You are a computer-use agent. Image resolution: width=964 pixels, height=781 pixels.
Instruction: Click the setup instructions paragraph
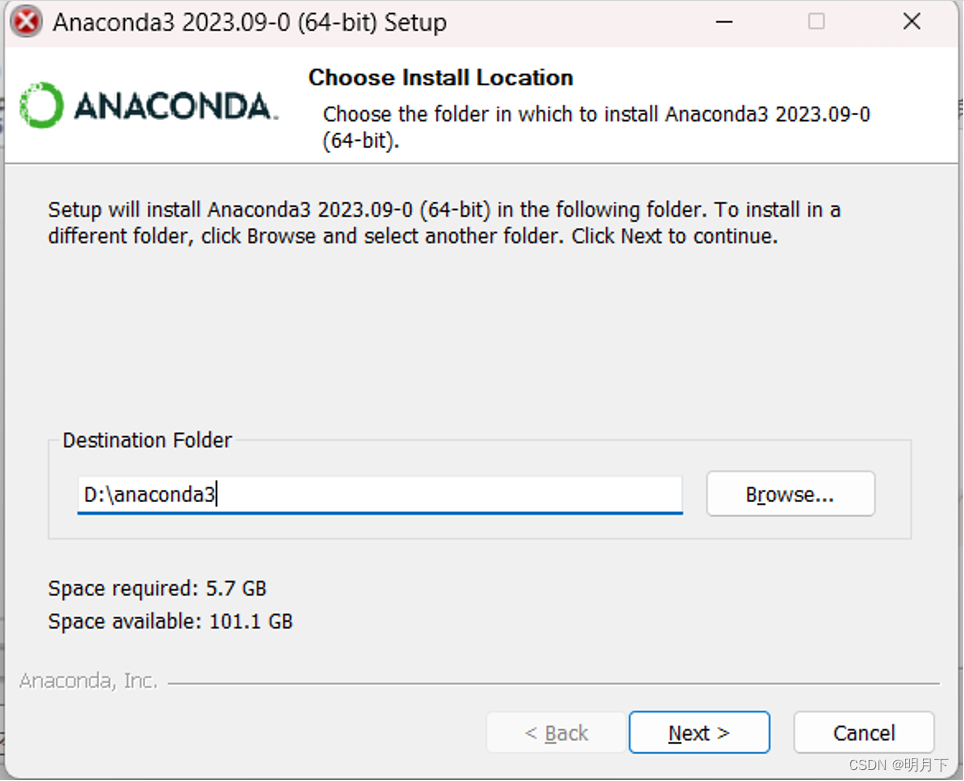pyautogui.click(x=444, y=223)
